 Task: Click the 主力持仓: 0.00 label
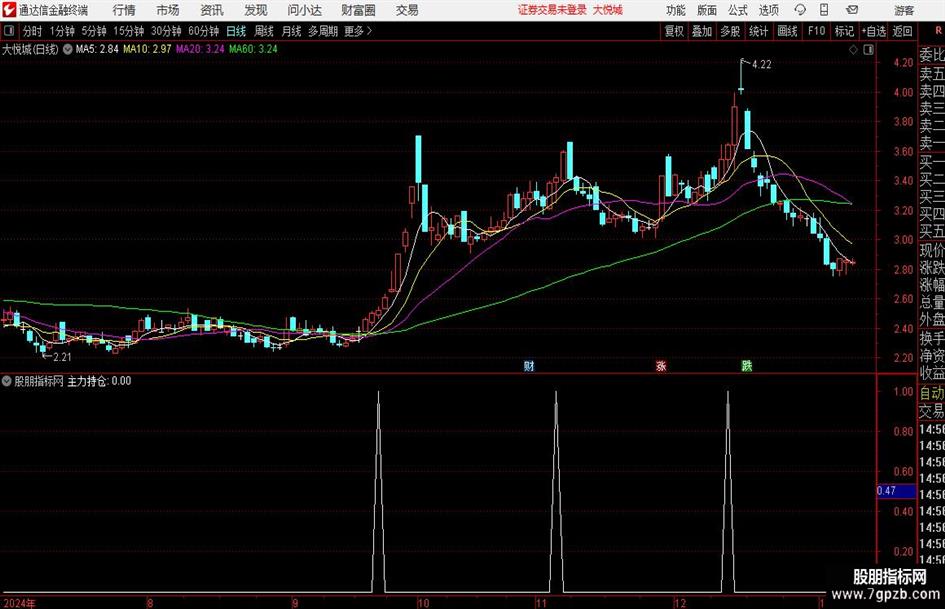pyautogui.click(x=99, y=381)
